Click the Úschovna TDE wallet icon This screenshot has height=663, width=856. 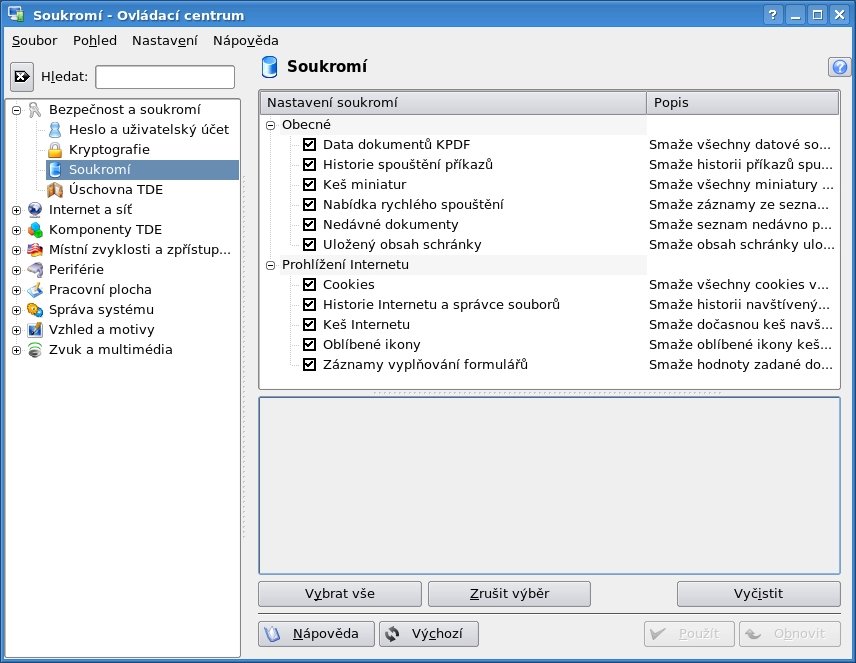[x=55, y=190]
